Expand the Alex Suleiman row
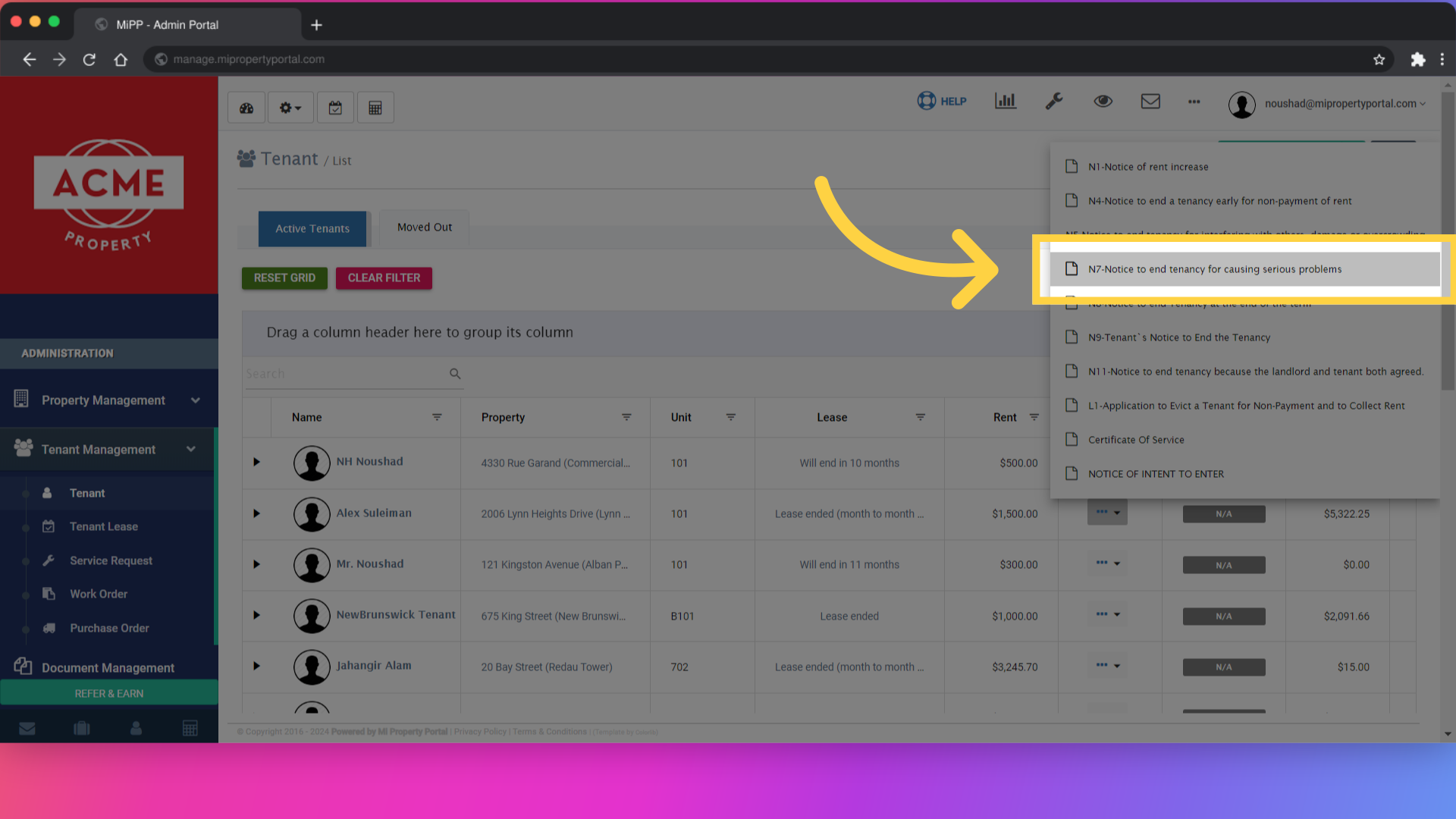 (x=256, y=513)
